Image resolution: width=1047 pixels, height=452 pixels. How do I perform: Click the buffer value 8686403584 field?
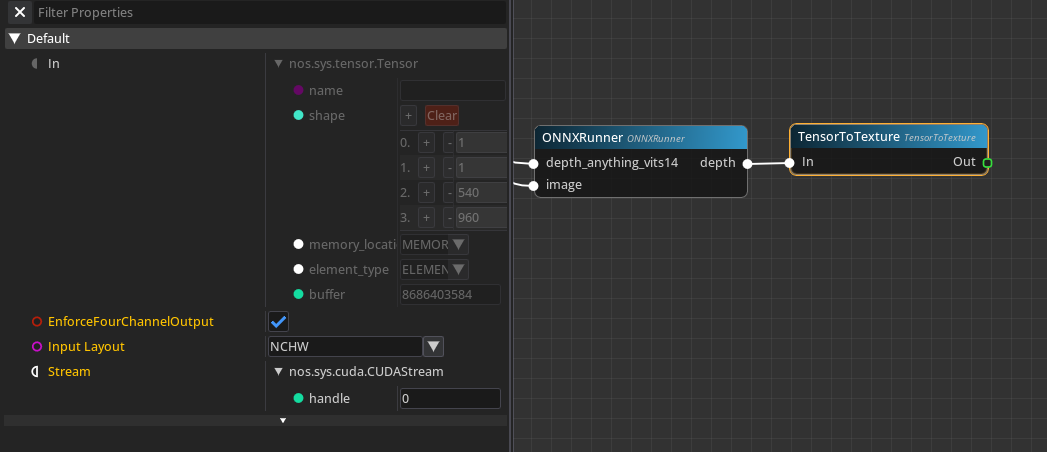tap(450, 294)
